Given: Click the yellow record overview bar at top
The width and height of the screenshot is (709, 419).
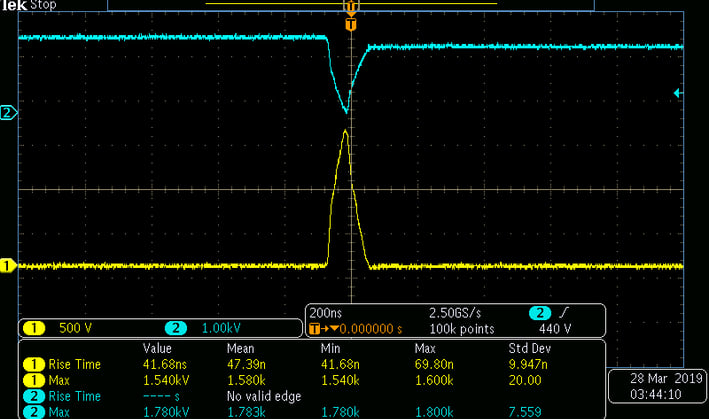Looking at the screenshot, I should (351, 4).
